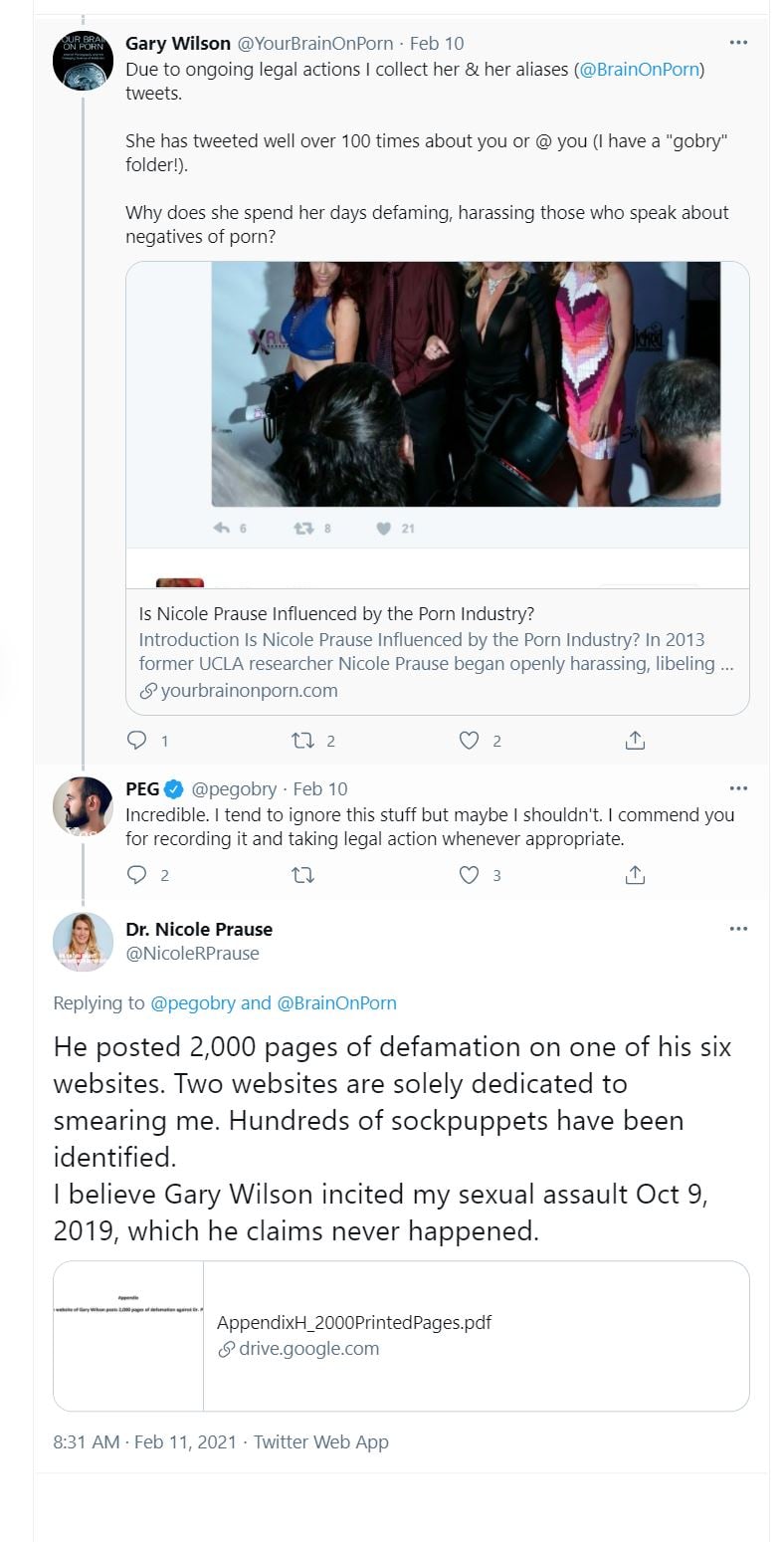Click the embedded red carpet photo
This screenshot has height=1542, width=784.
[x=466, y=383]
